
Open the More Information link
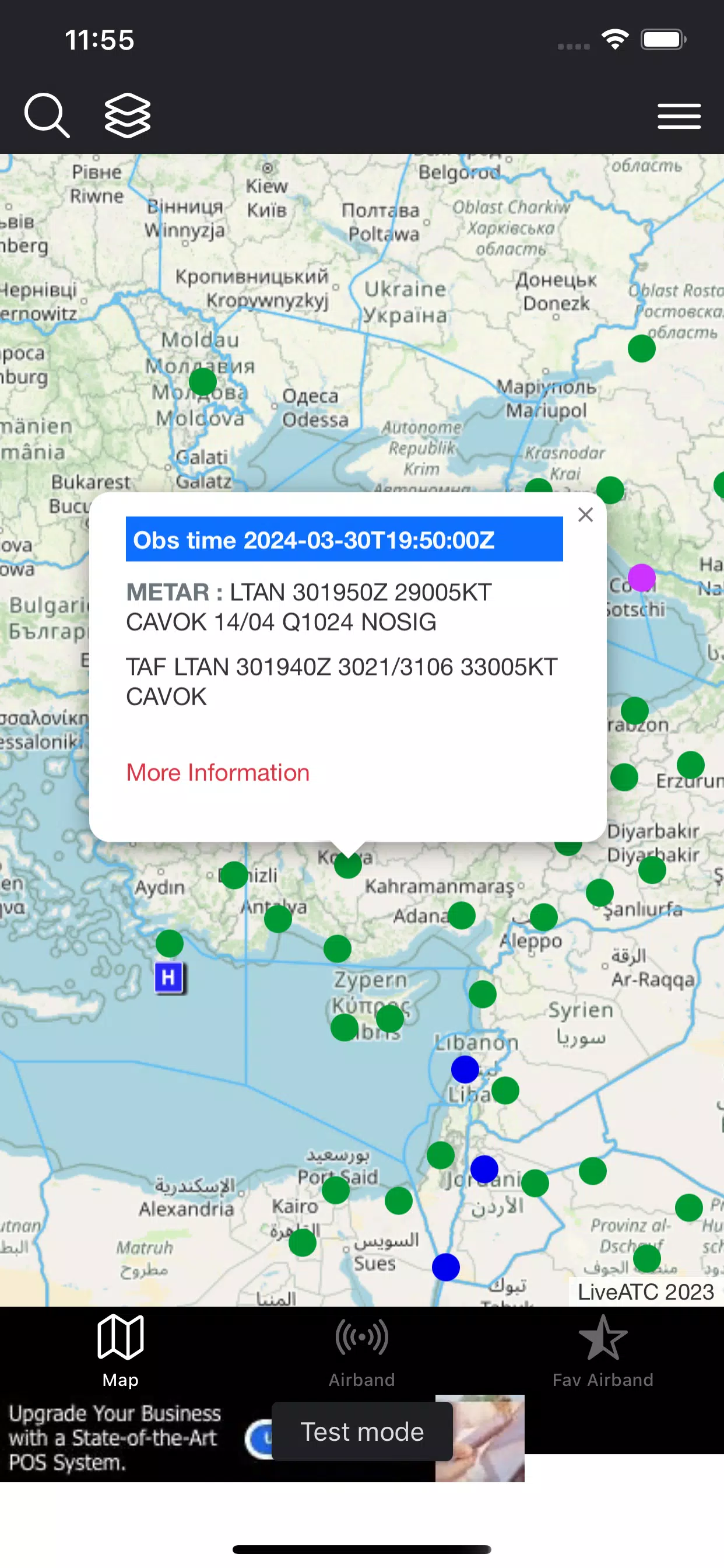tap(218, 772)
